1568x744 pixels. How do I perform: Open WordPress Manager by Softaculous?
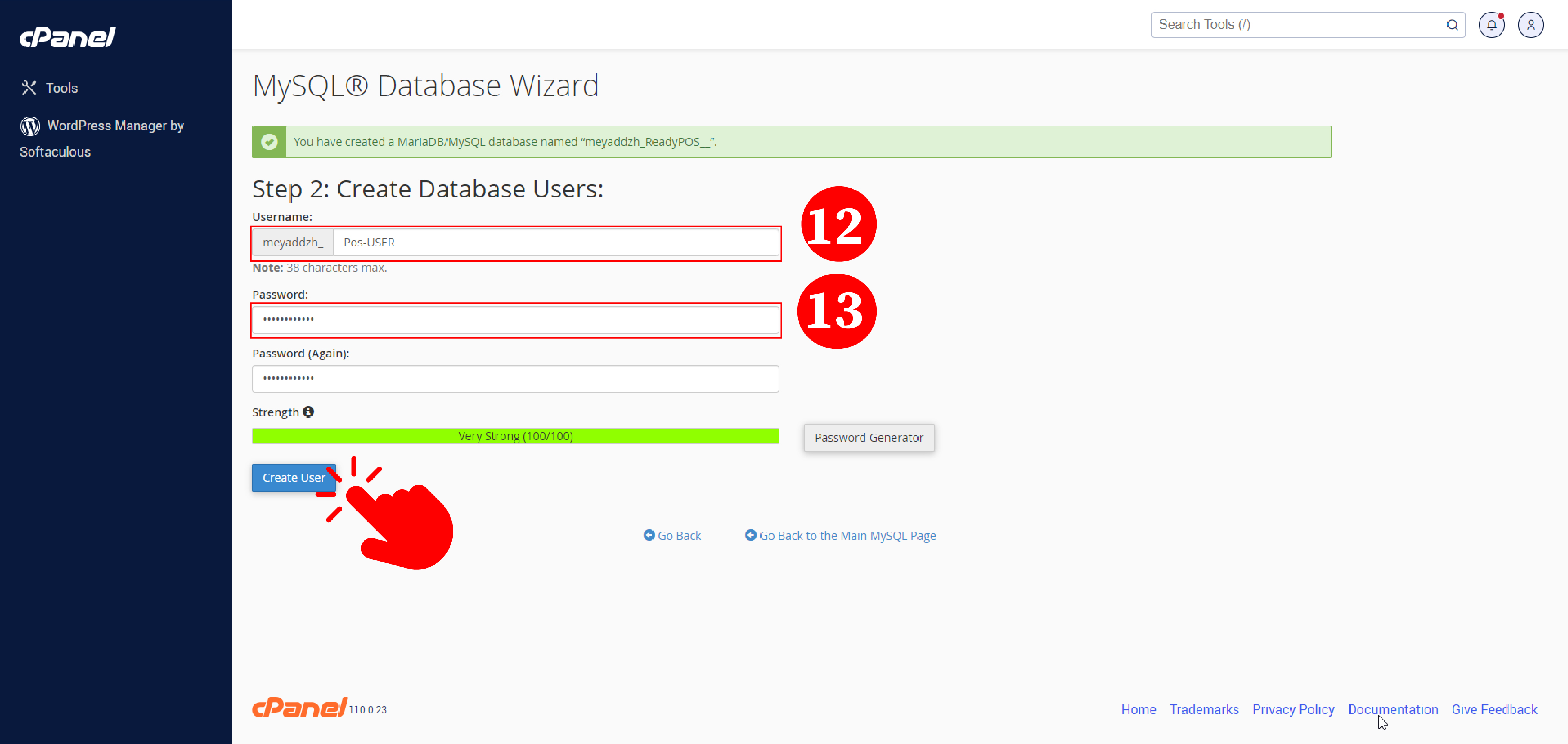(102, 138)
